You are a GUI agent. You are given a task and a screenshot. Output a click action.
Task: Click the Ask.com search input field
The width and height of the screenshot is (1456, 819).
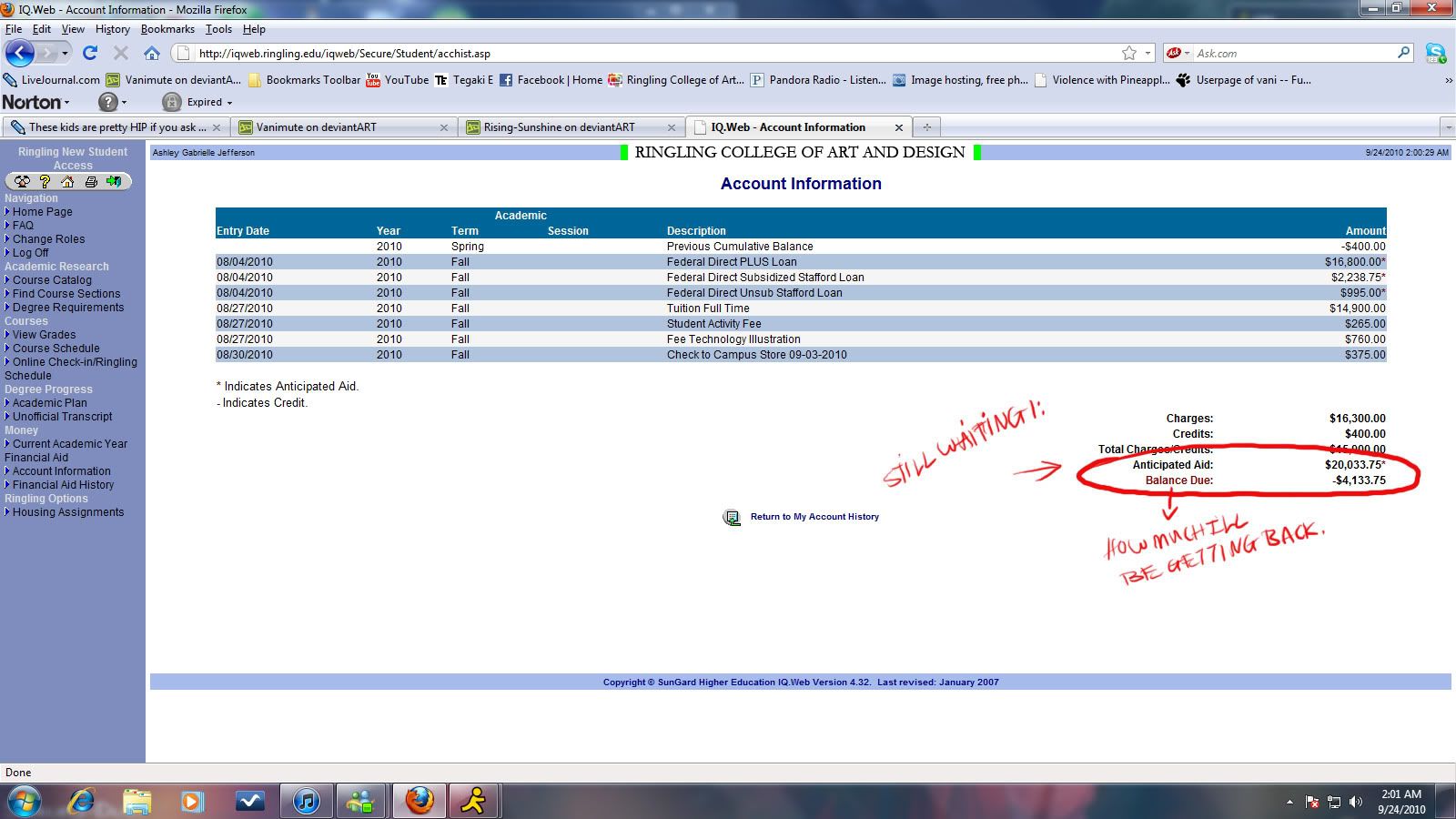point(1294,54)
